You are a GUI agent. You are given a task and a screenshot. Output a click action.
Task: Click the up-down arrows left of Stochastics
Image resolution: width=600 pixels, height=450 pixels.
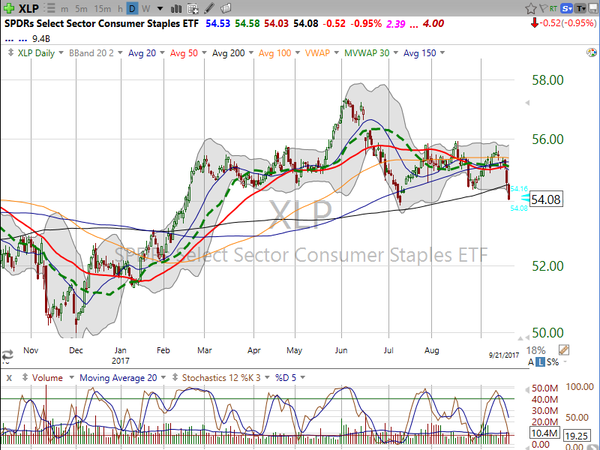tap(175, 377)
